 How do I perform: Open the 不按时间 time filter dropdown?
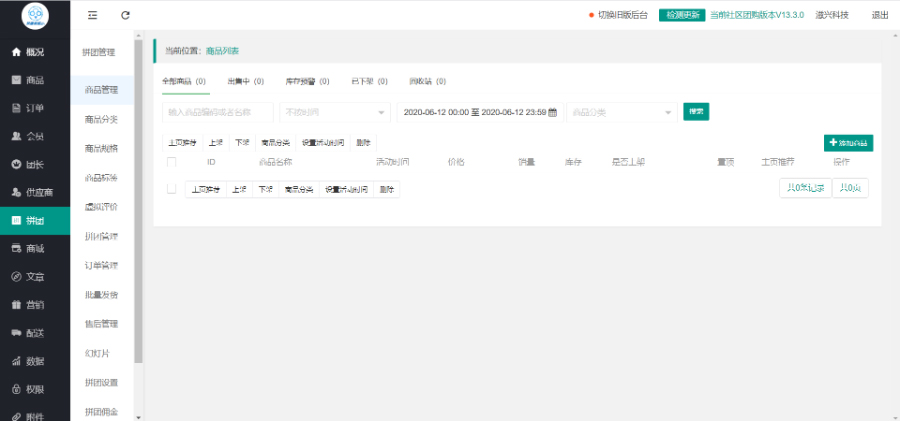(x=335, y=113)
